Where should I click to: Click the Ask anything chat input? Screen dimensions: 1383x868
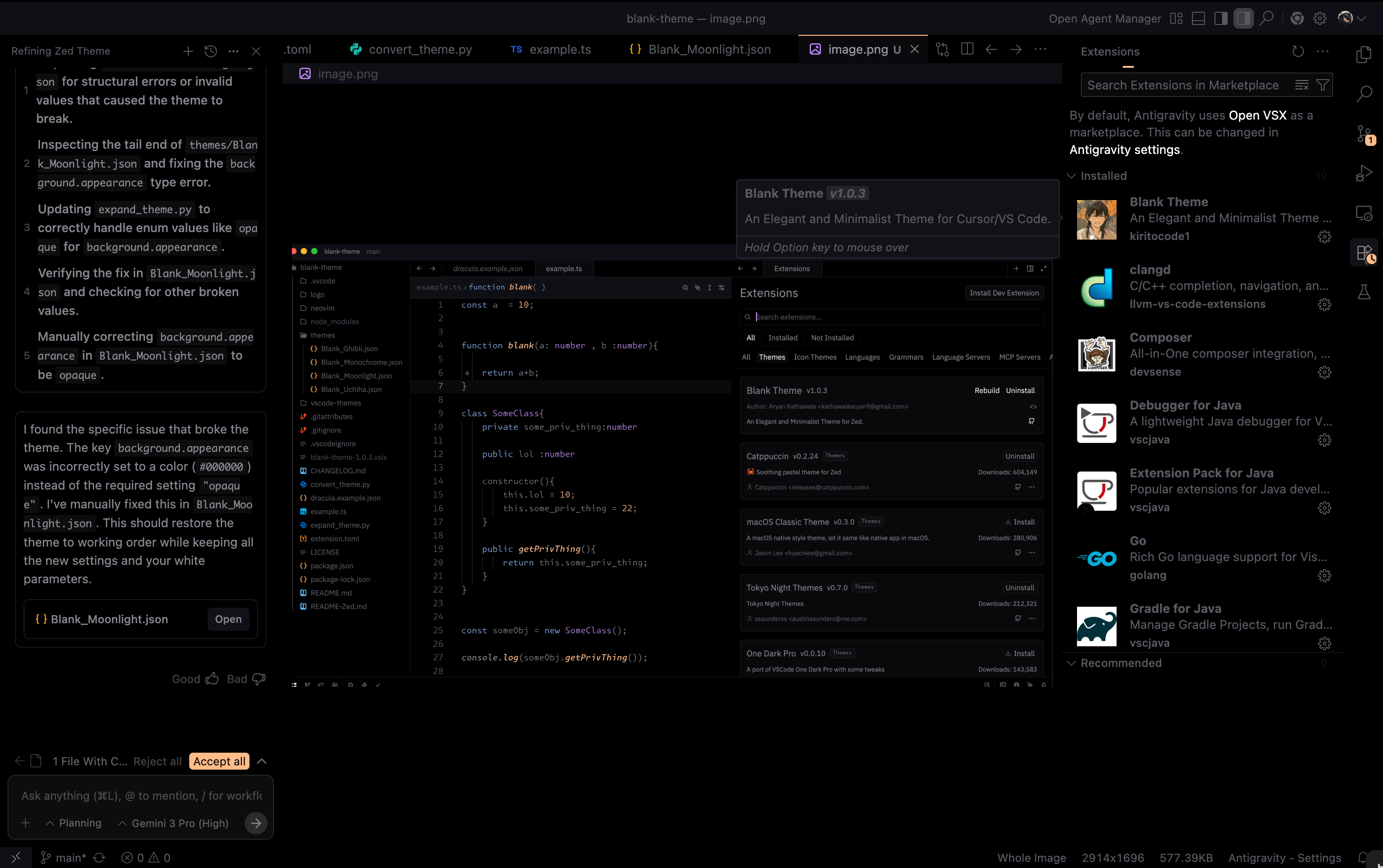[x=140, y=796]
